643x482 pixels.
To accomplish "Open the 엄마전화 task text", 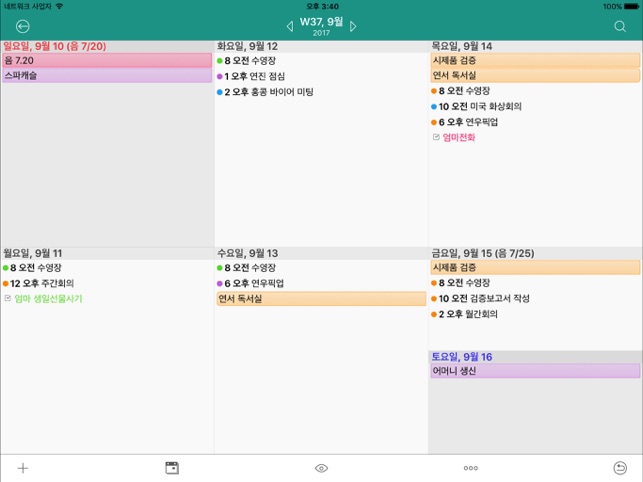I will [459, 137].
